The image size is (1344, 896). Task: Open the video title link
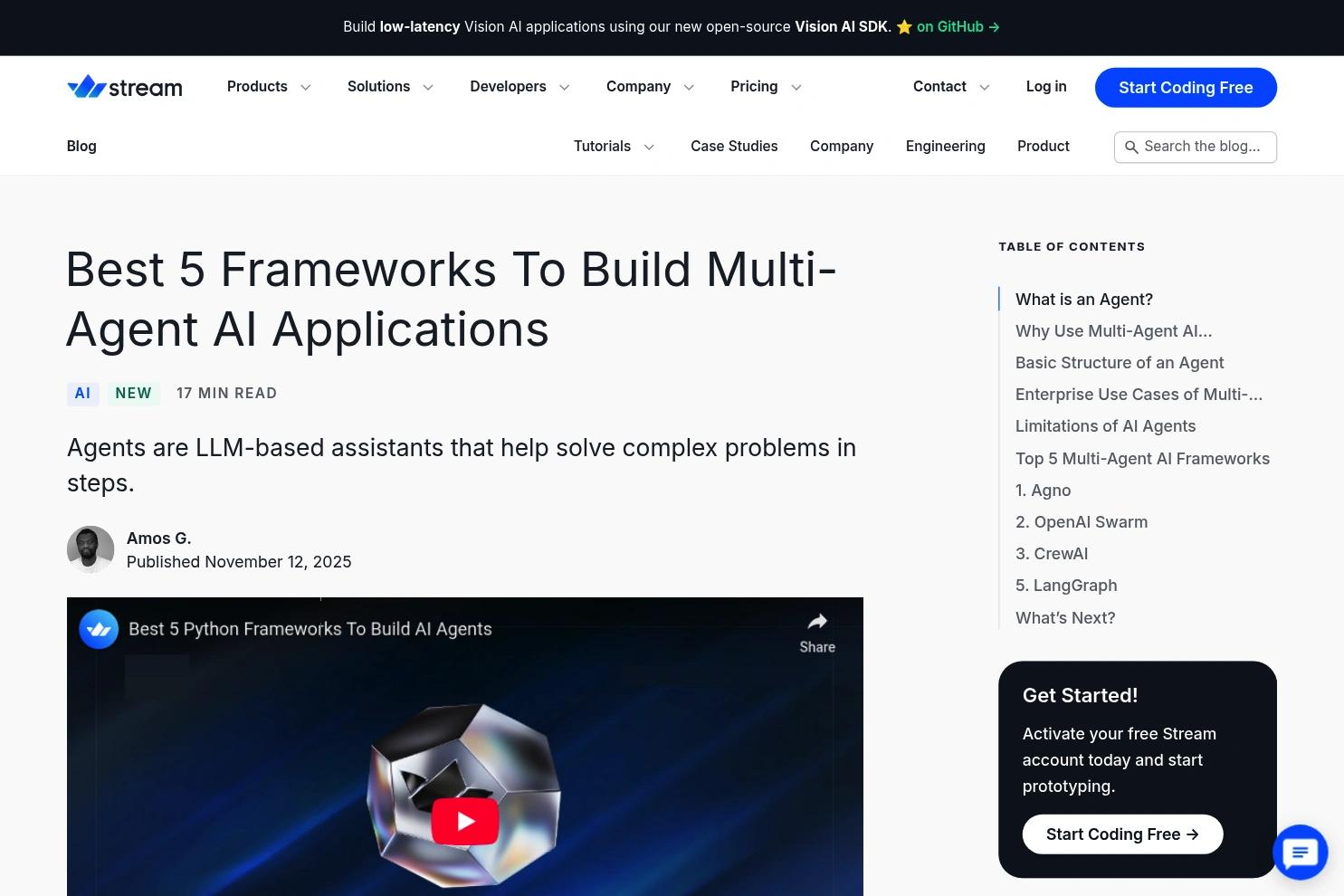(x=310, y=629)
